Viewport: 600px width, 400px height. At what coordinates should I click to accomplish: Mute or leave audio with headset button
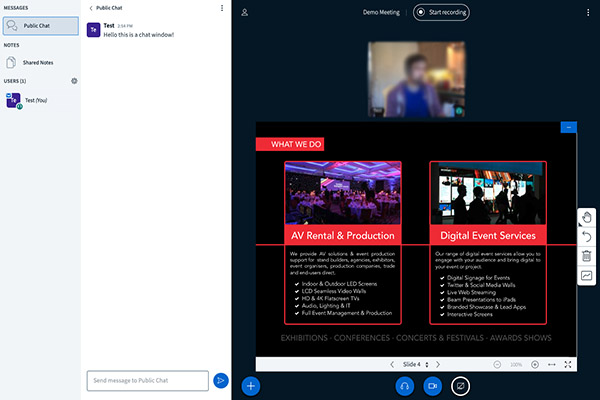pos(406,385)
